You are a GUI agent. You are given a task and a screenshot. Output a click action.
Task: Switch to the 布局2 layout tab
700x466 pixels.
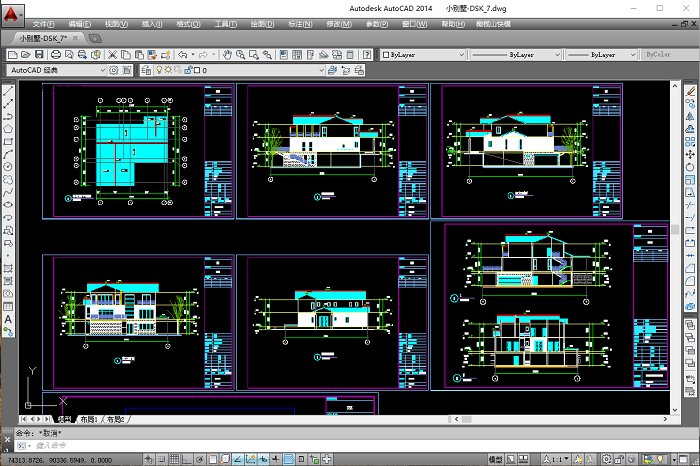coord(116,419)
